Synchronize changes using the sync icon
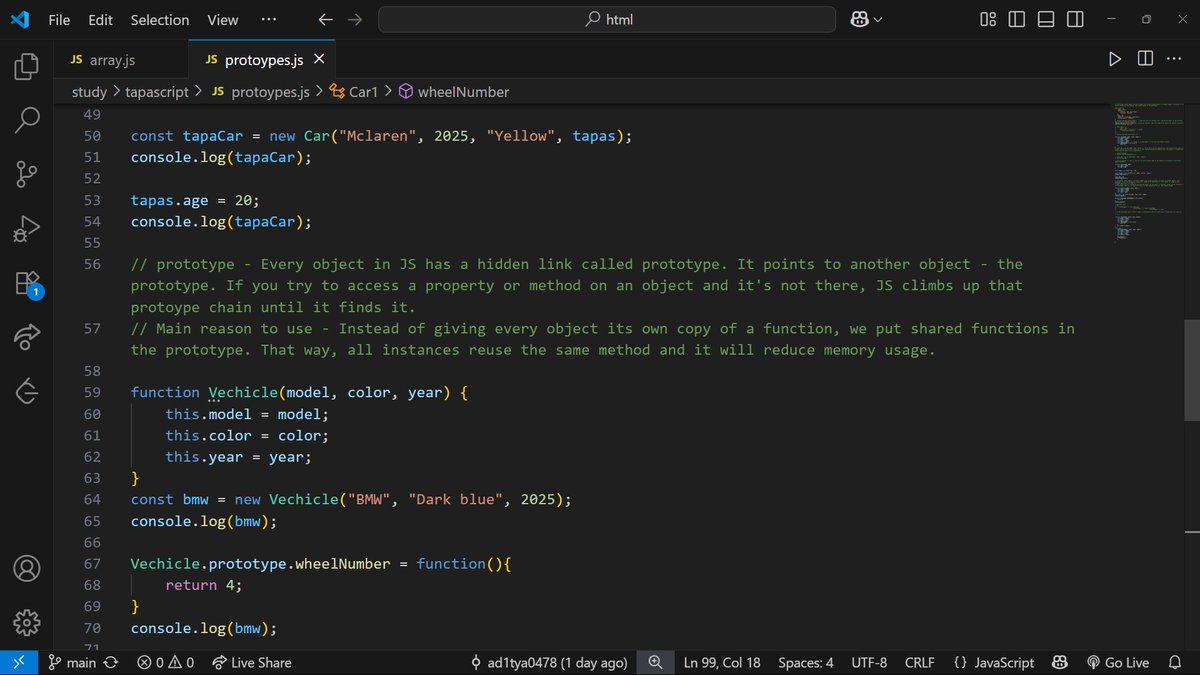This screenshot has height=675, width=1200. pos(110,662)
